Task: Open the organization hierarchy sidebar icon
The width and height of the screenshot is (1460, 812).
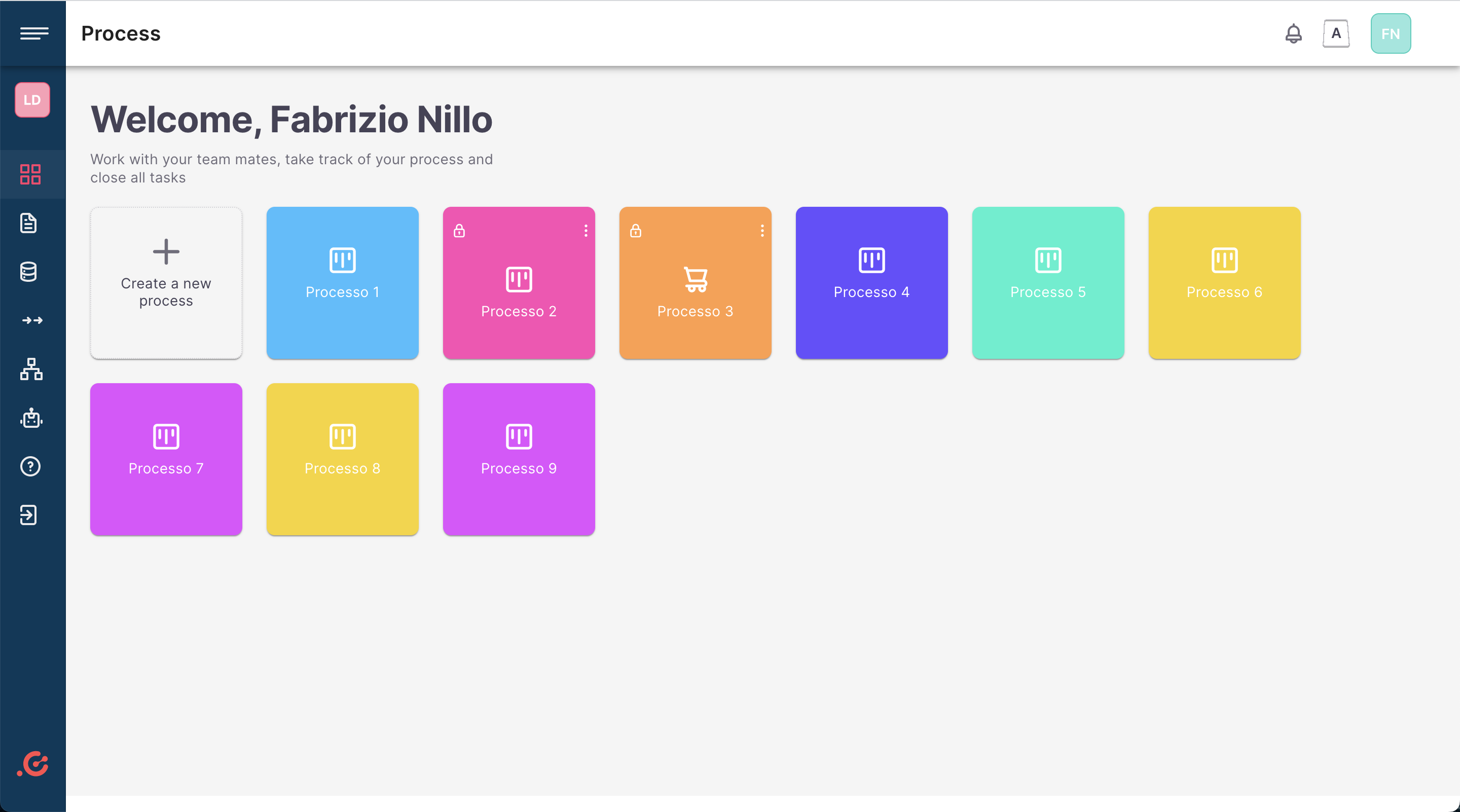Action: coord(31,370)
